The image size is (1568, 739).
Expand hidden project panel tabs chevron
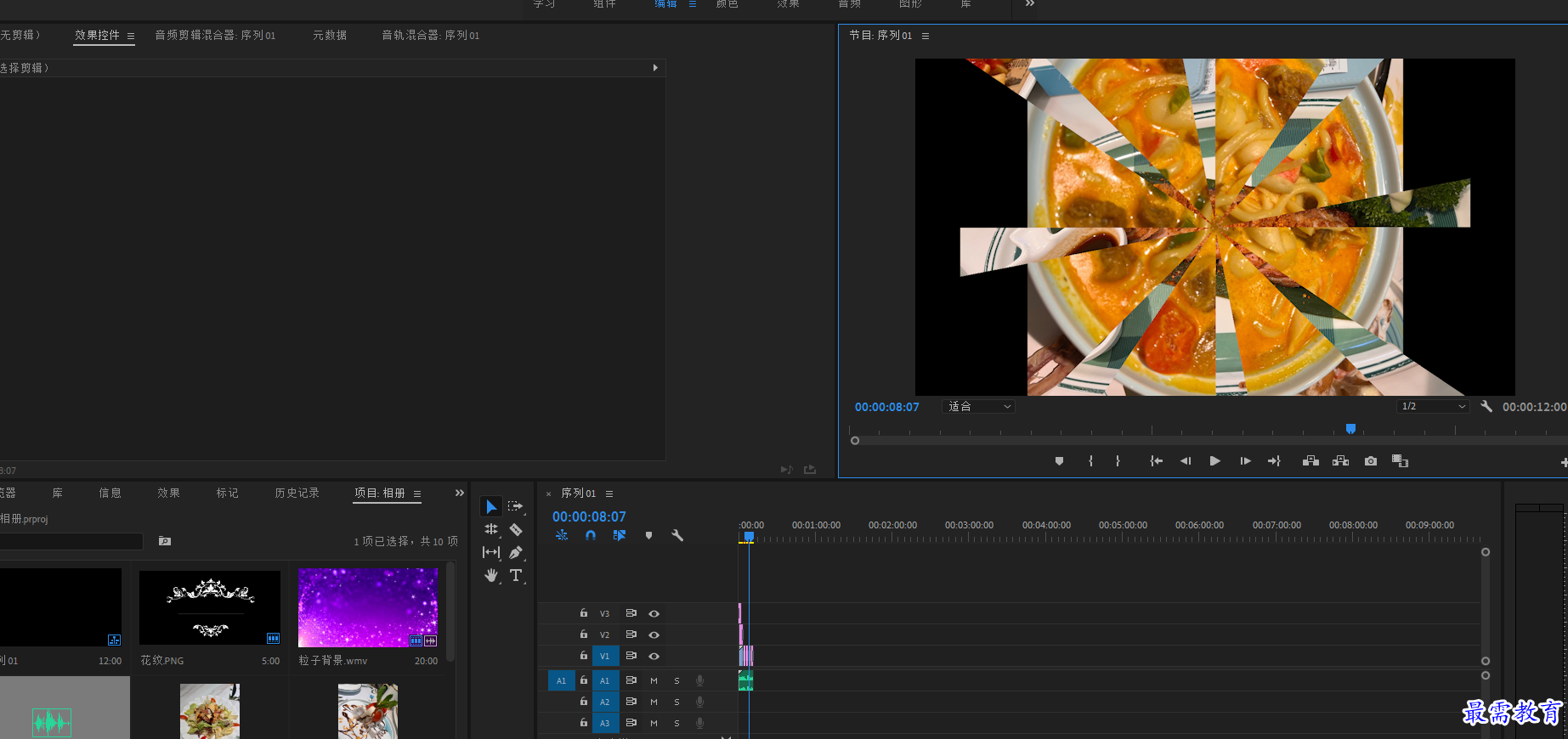[460, 493]
